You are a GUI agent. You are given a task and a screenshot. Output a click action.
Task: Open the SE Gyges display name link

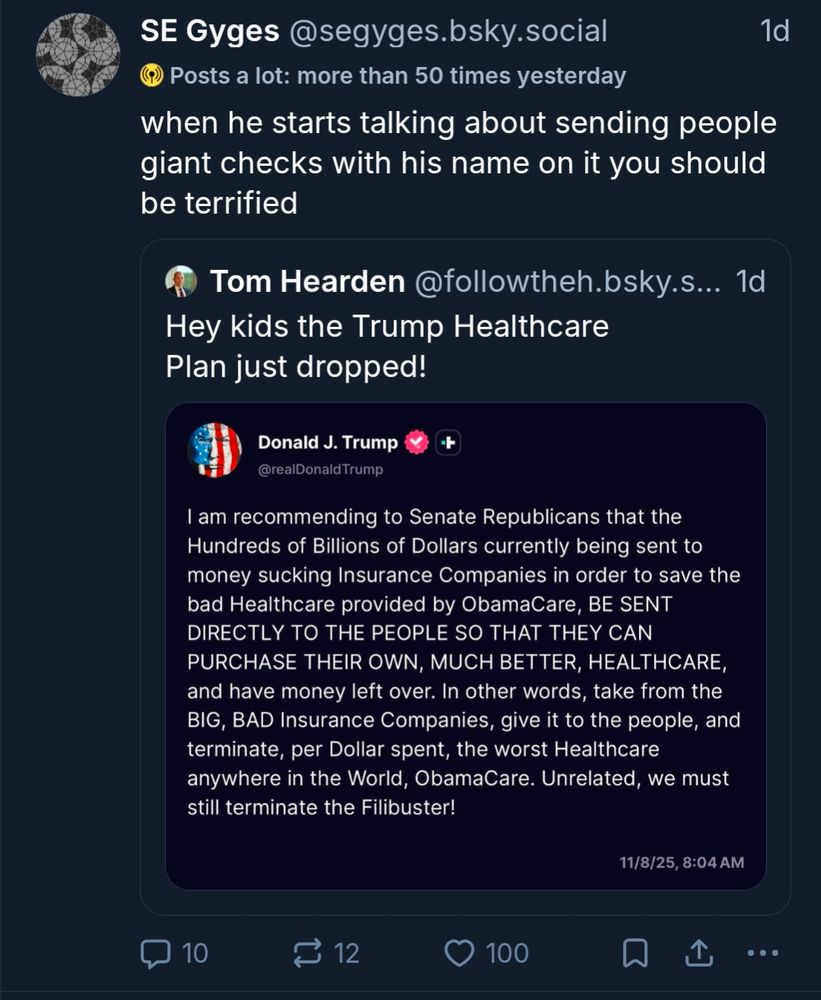coord(210,32)
